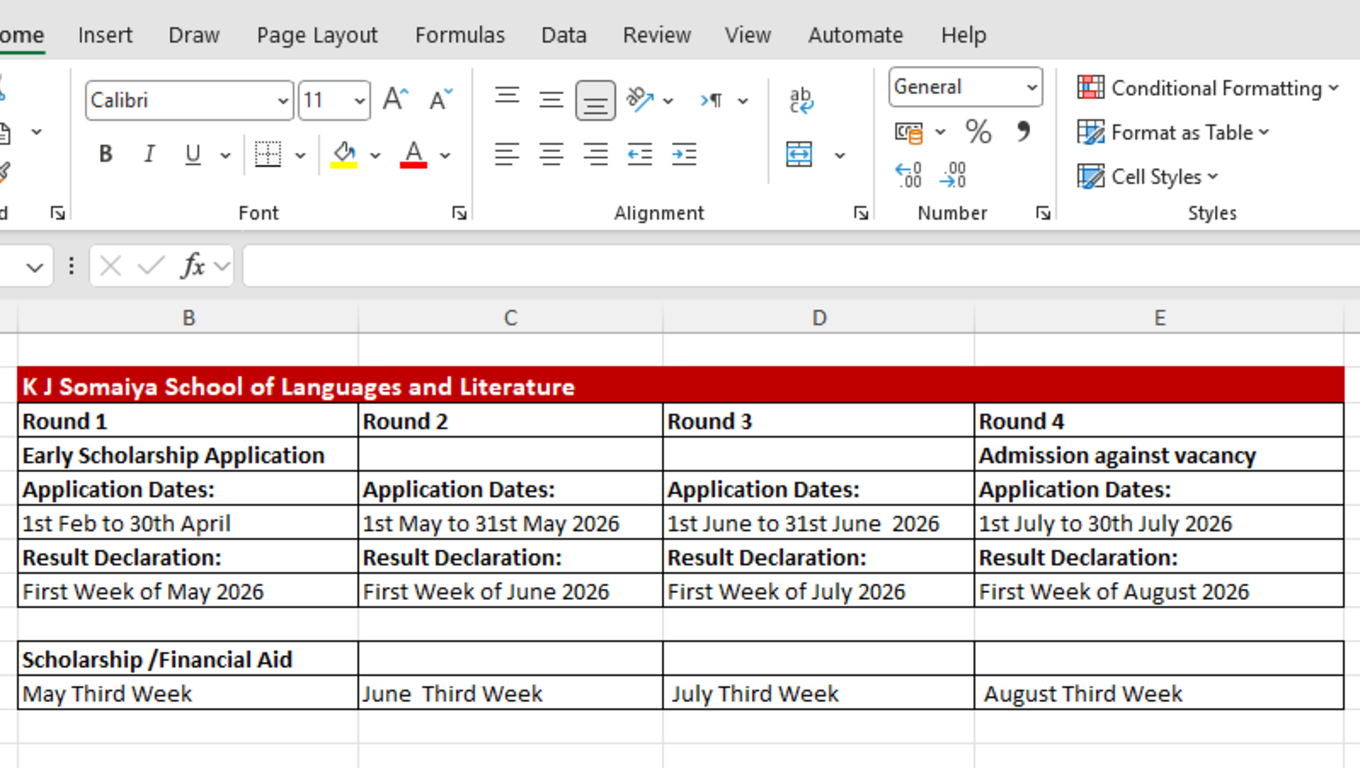1360x768 pixels.
Task: Open the font size dropdown
Action: [358, 100]
